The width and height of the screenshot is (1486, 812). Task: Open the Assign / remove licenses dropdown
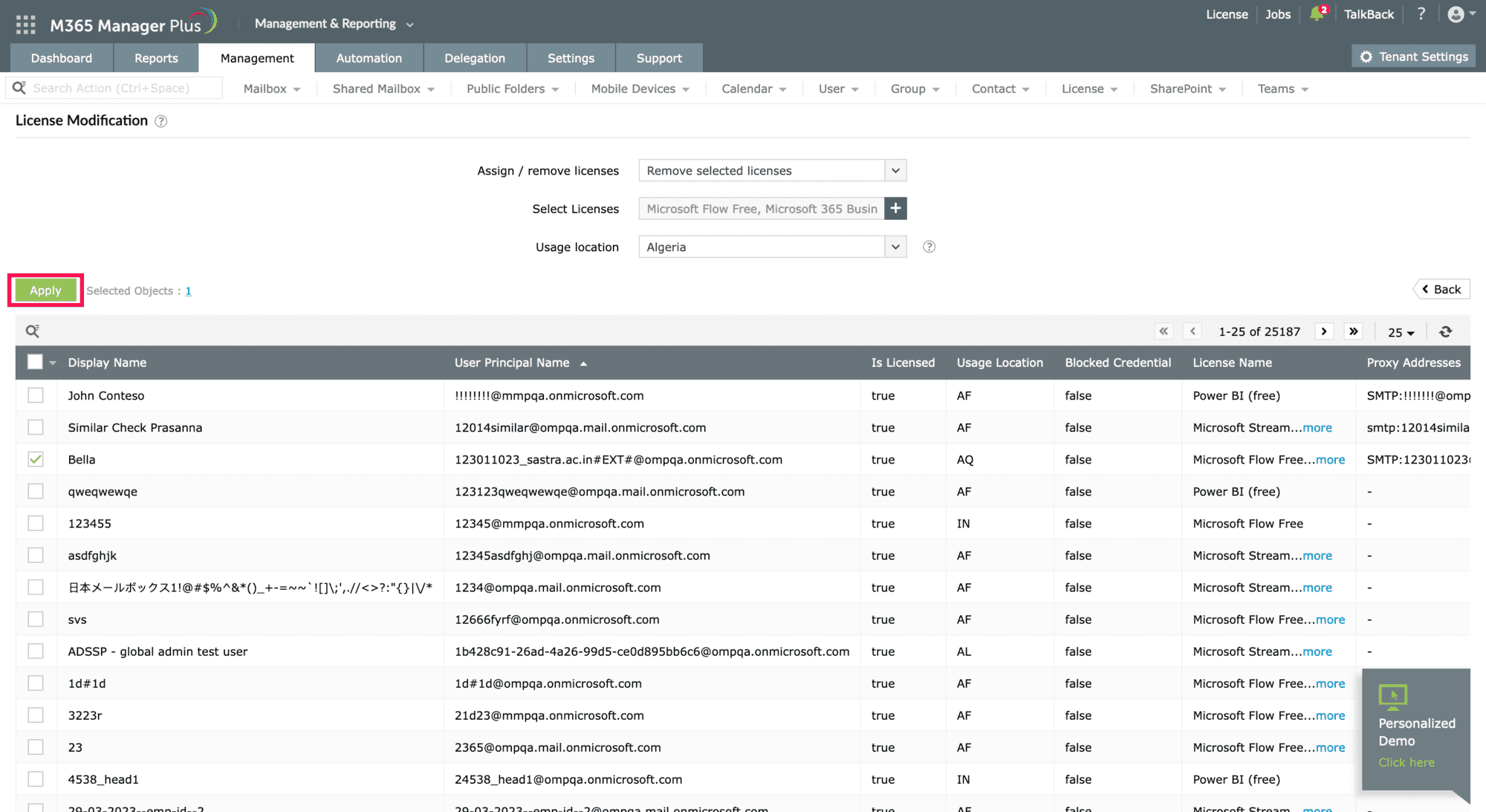772,171
